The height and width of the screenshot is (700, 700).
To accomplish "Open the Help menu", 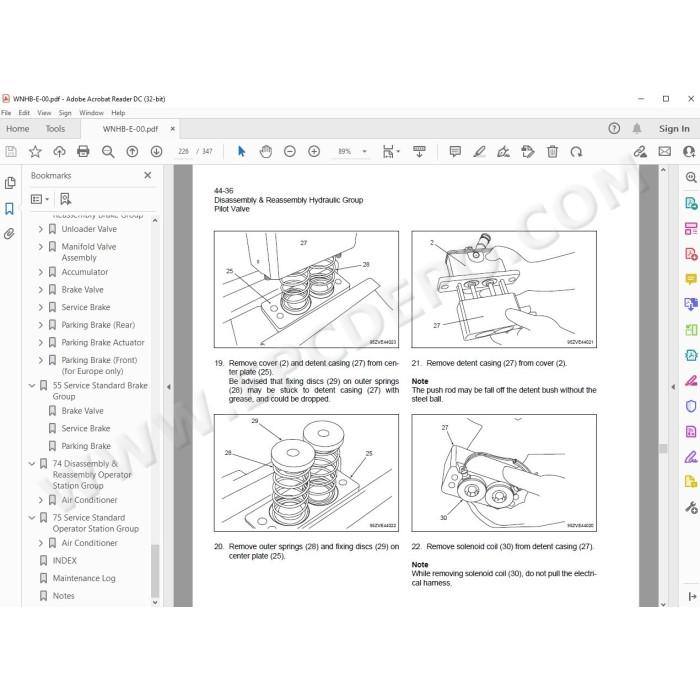I will [x=118, y=113].
